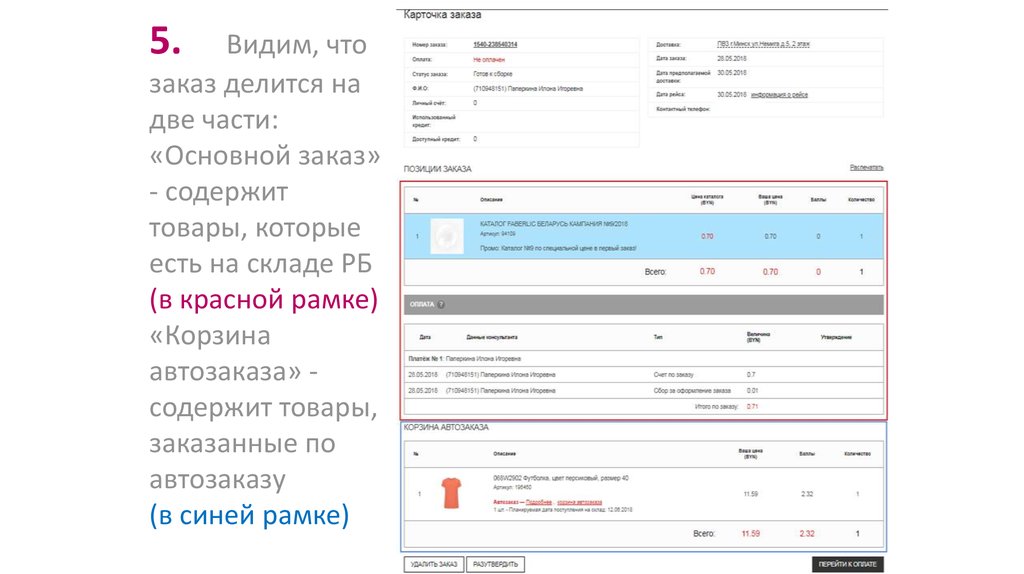Select the КОРЗИНА АВТОЗАКАЗА section heading

[x=446, y=427]
